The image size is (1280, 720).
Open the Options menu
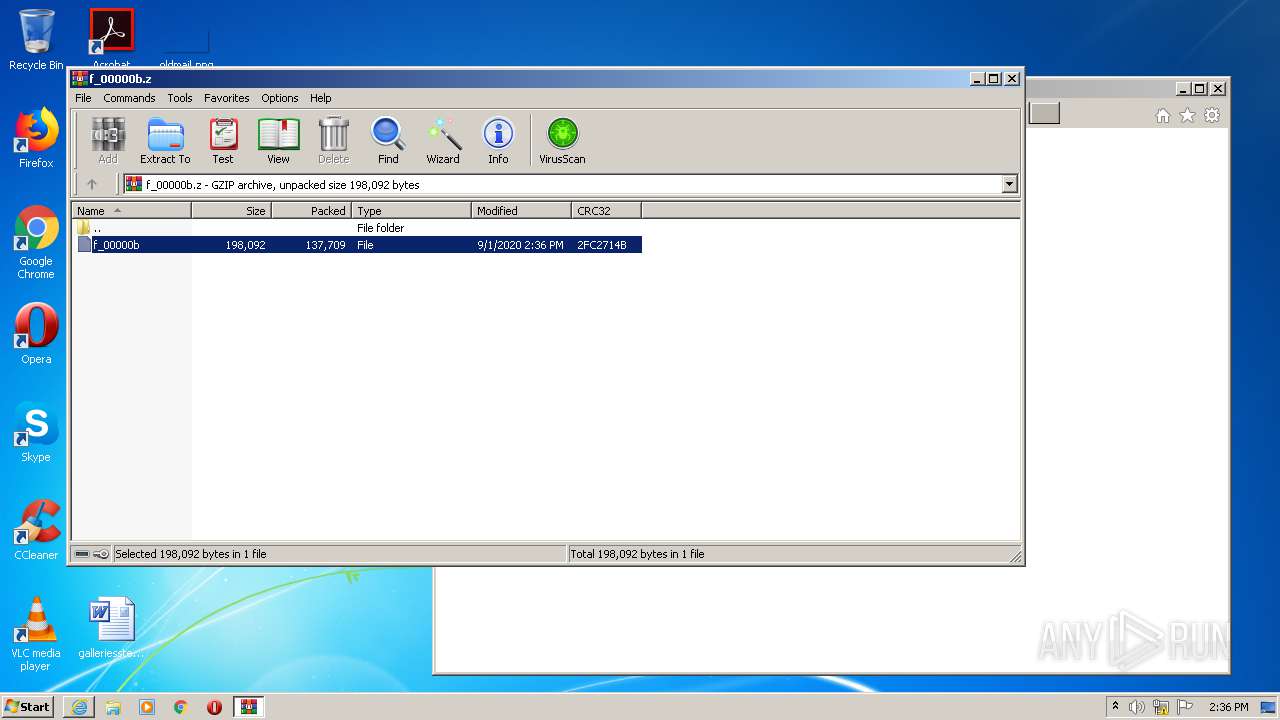click(280, 98)
